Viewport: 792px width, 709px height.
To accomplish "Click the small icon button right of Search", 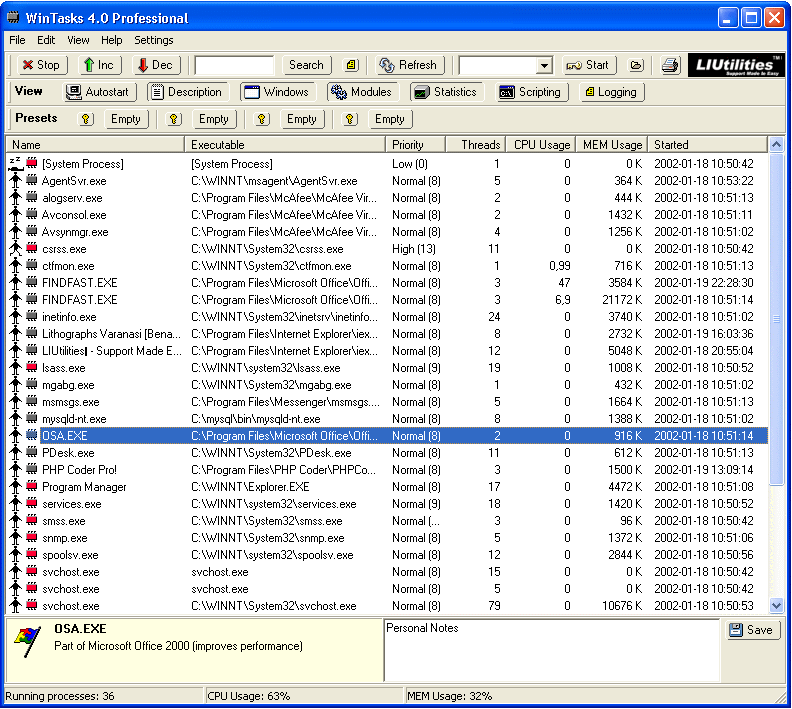I will tap(351, 65).
